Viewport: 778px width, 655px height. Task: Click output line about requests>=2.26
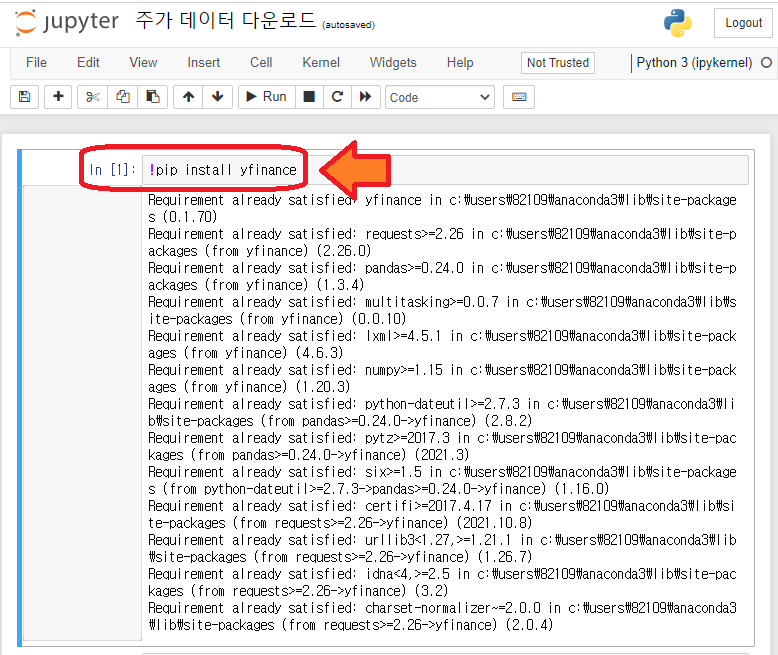coord(442,242)
